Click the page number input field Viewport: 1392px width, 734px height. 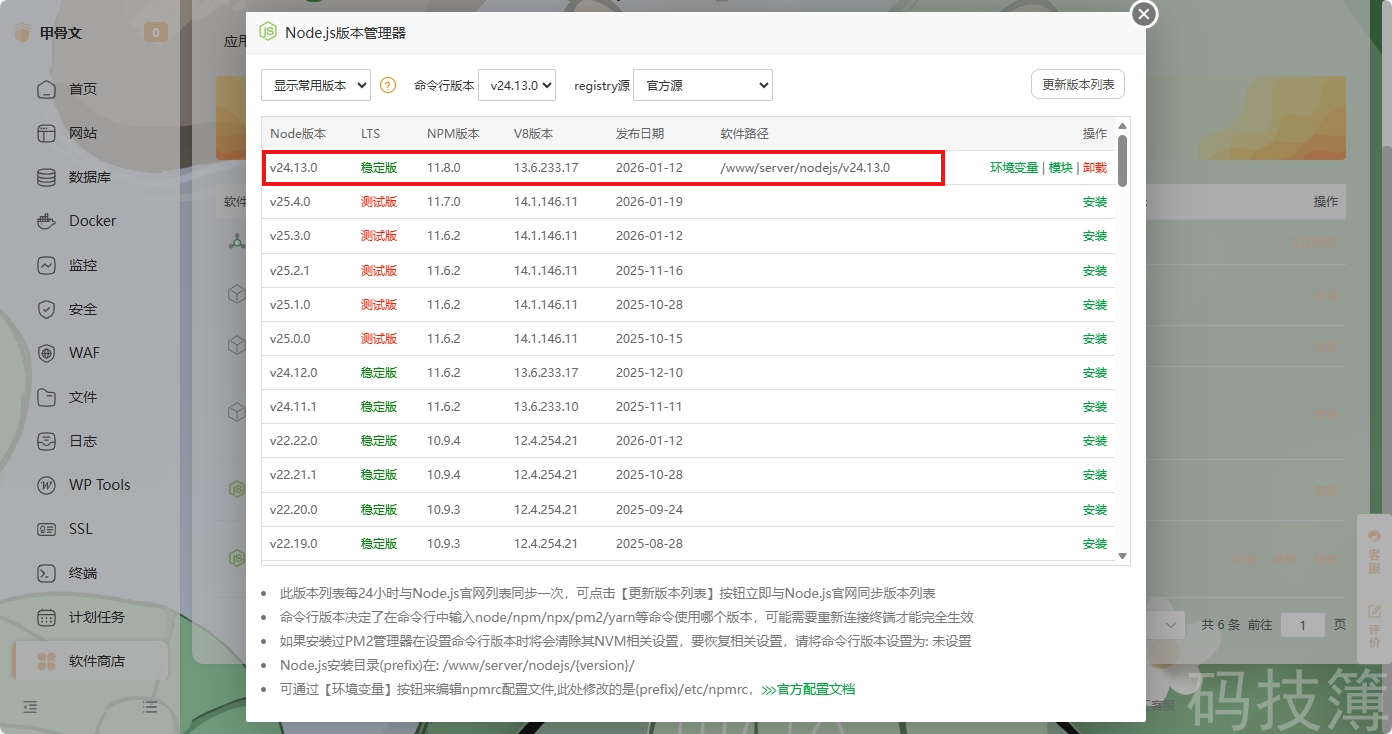coord(1303,624)
